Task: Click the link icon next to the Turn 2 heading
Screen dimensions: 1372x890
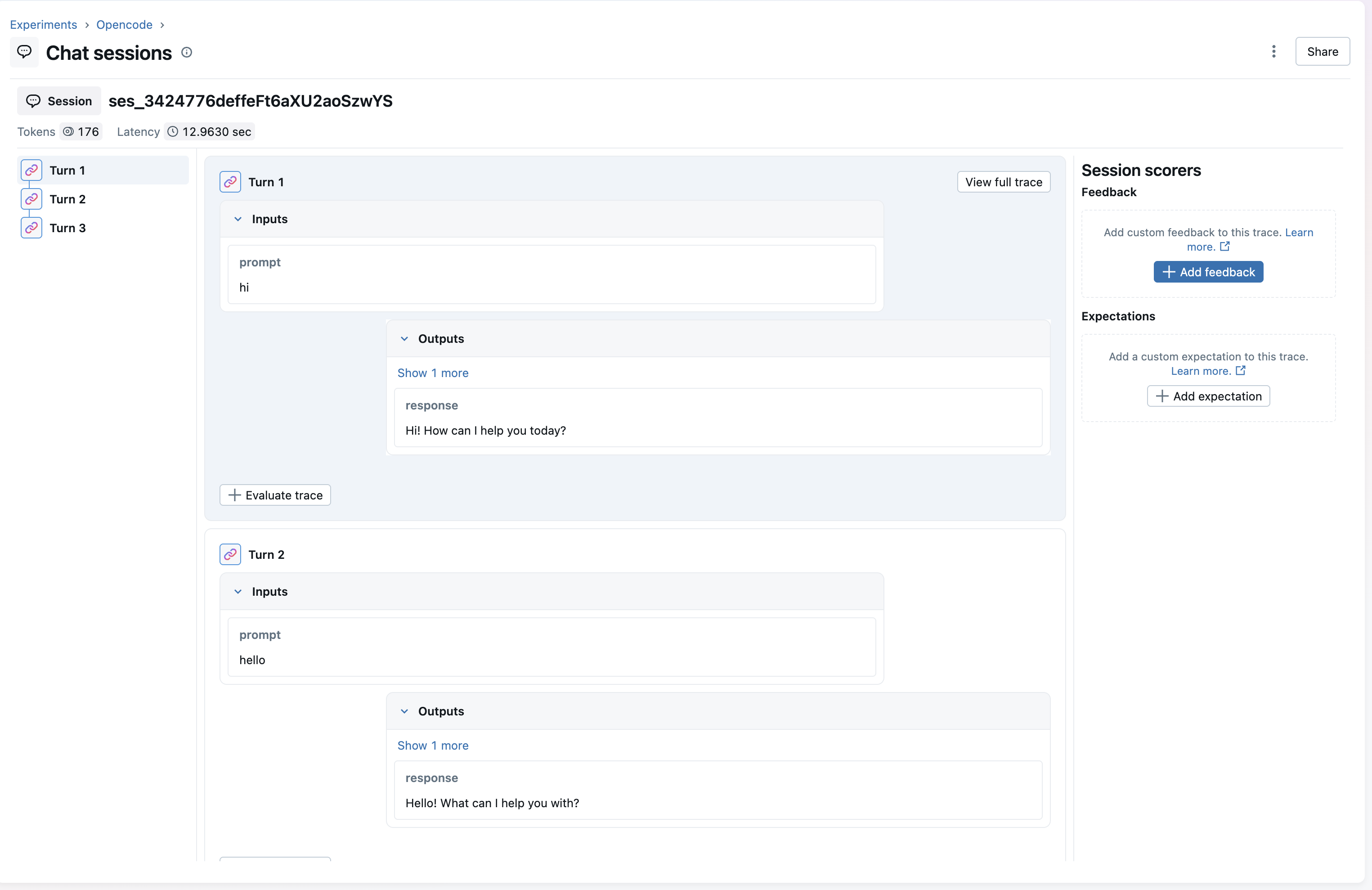Action: pos(230,554)
